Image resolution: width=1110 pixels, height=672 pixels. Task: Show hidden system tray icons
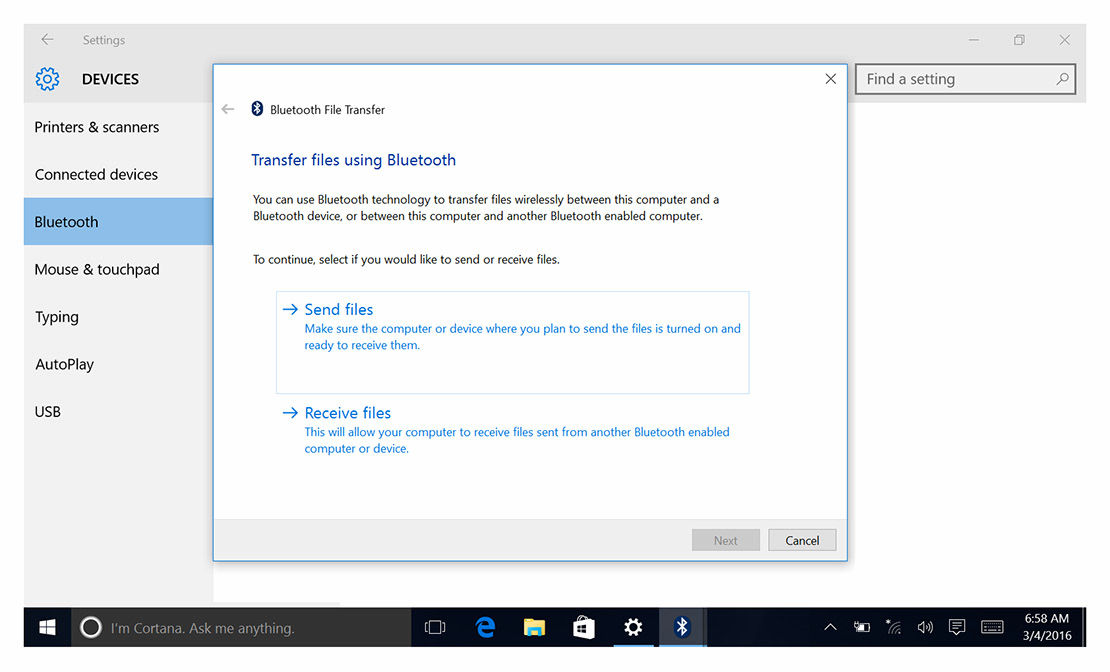click(830, 627)
